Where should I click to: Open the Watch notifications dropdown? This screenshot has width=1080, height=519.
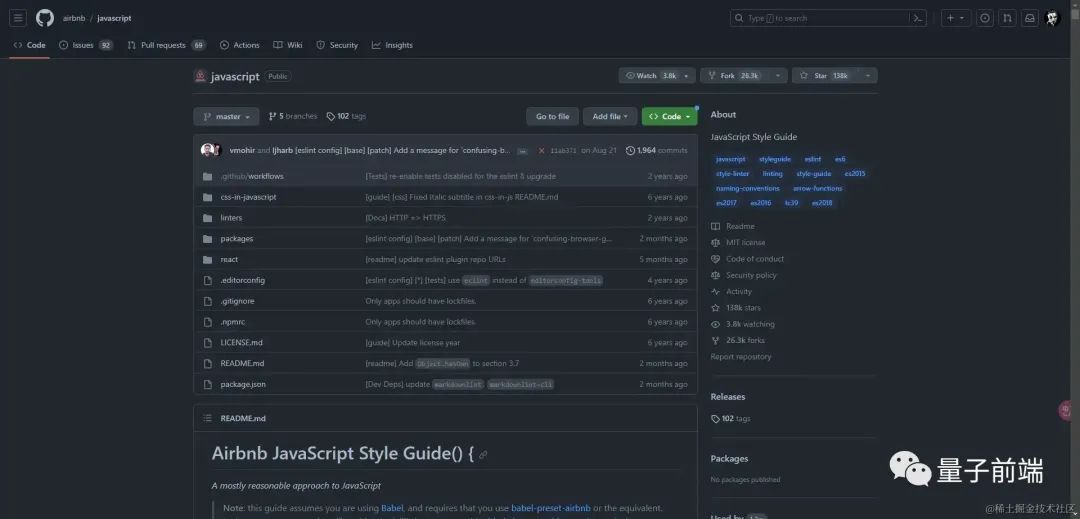click(x=656, y=76)
